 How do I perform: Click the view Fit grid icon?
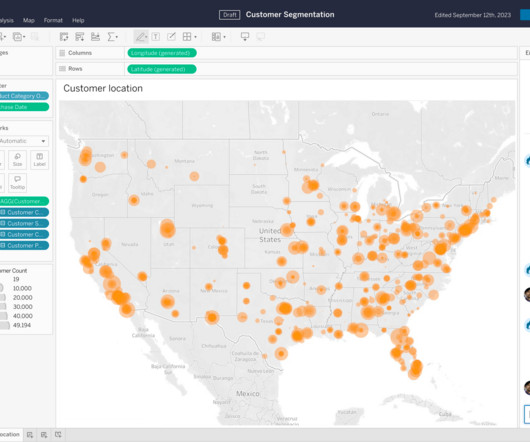(187, 36)
